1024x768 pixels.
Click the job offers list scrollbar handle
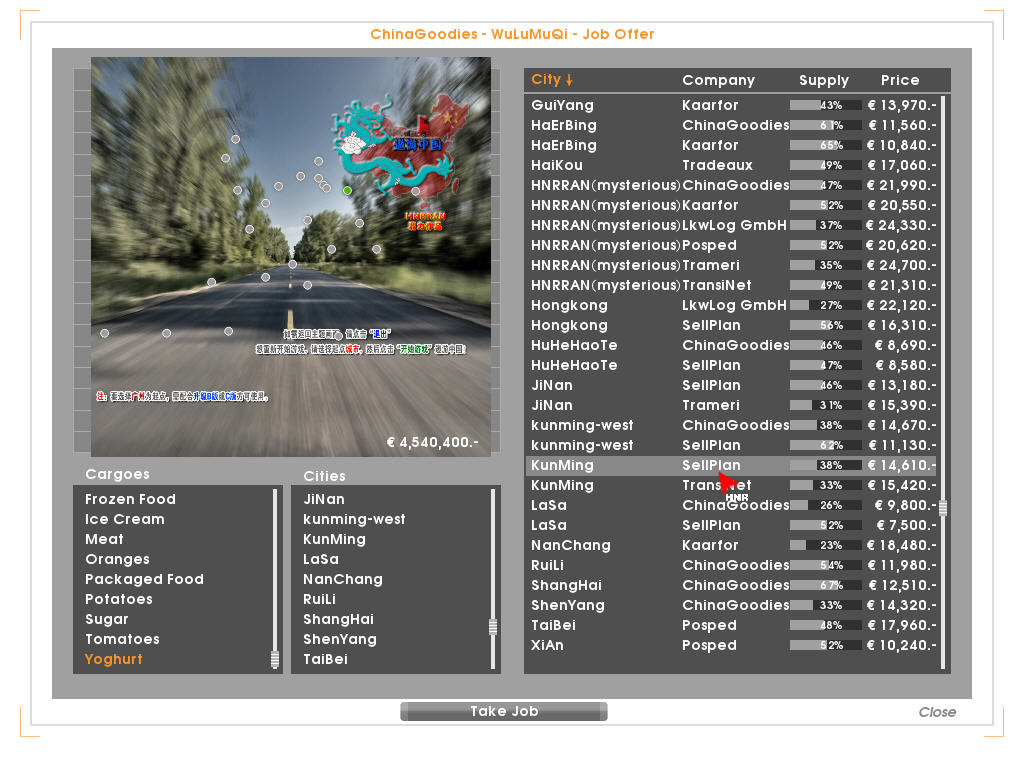click(x=942, y=507)
